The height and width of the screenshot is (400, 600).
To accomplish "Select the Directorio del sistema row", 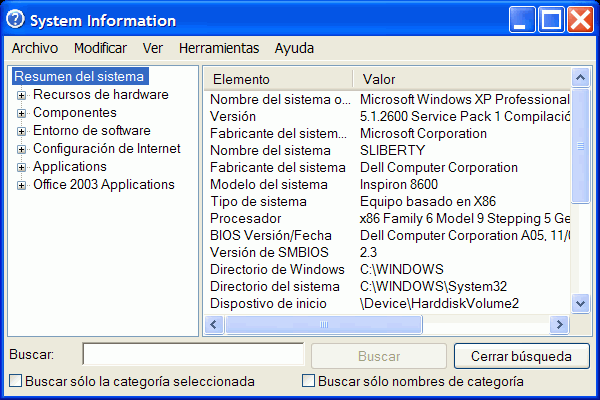I will tap(387, 286).
